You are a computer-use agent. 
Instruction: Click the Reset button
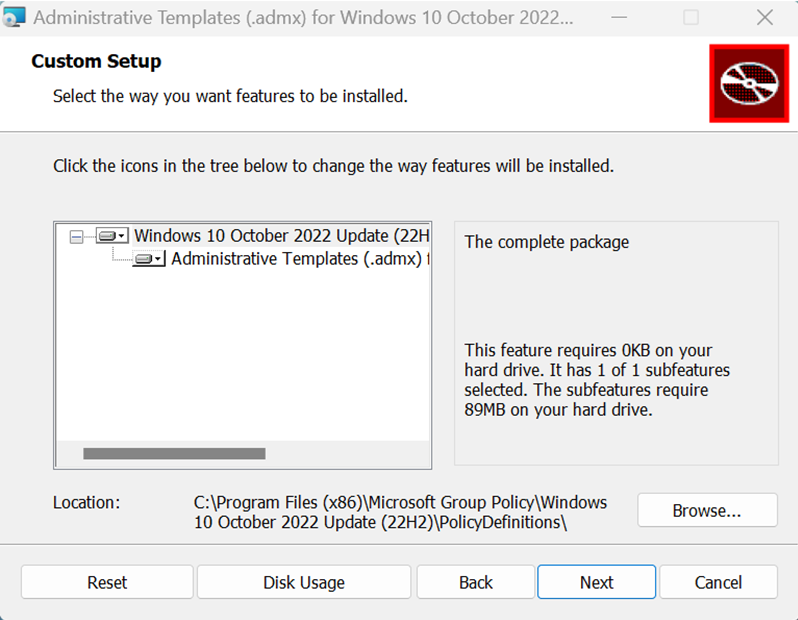107,582
